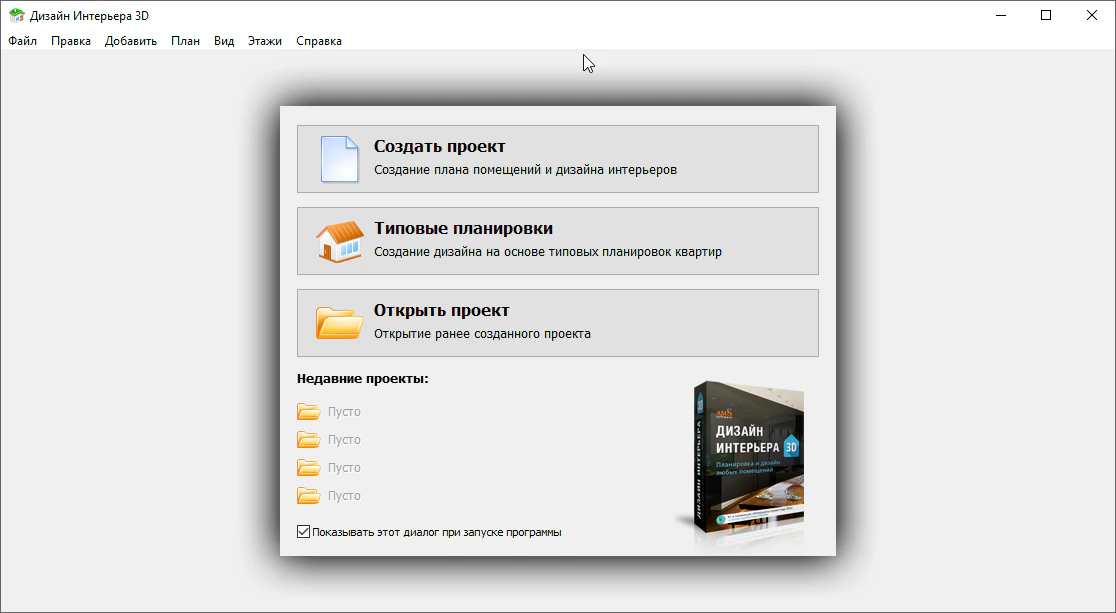Uncheck Показывать этот диалог при запуске программы
Image resolution: width=1116 pixels, height=613 pixels.
(x=304, y=532)
